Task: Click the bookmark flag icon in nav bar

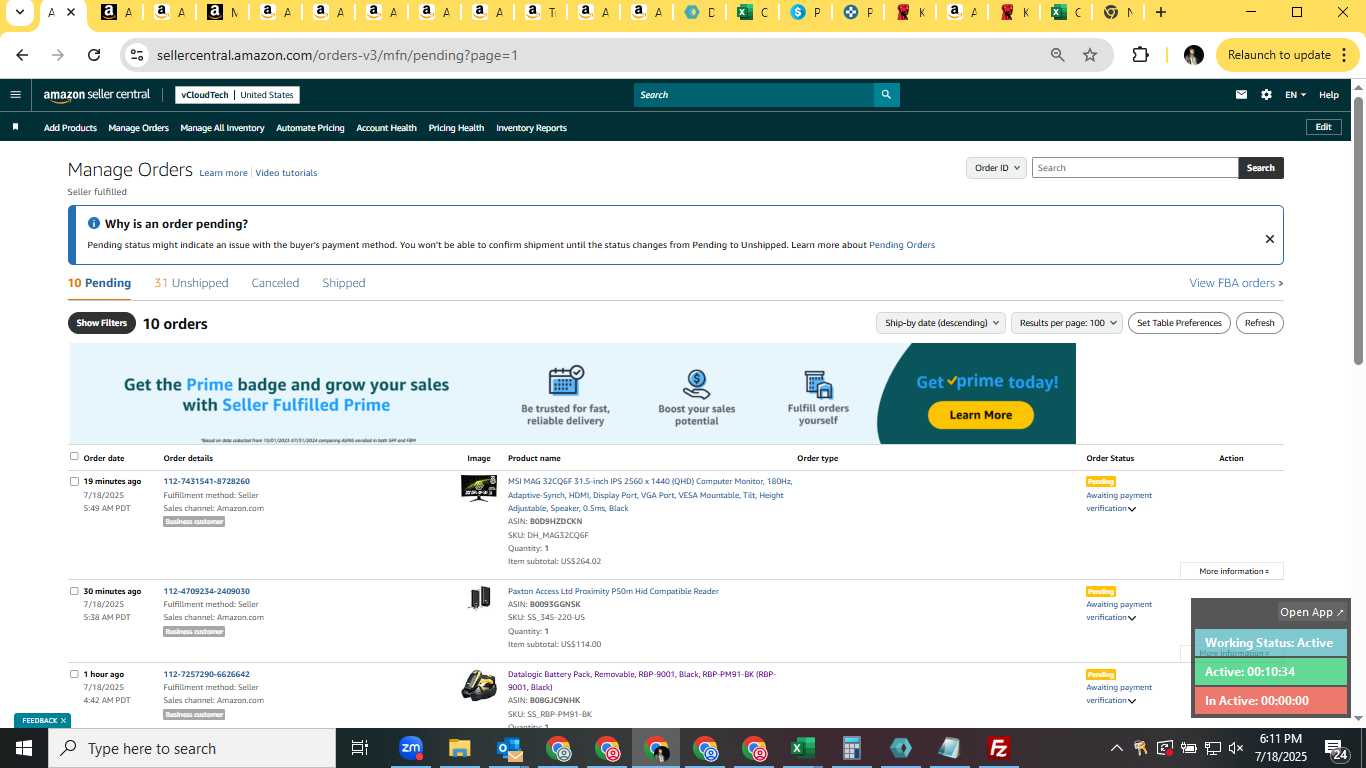Action: point(15,127)
